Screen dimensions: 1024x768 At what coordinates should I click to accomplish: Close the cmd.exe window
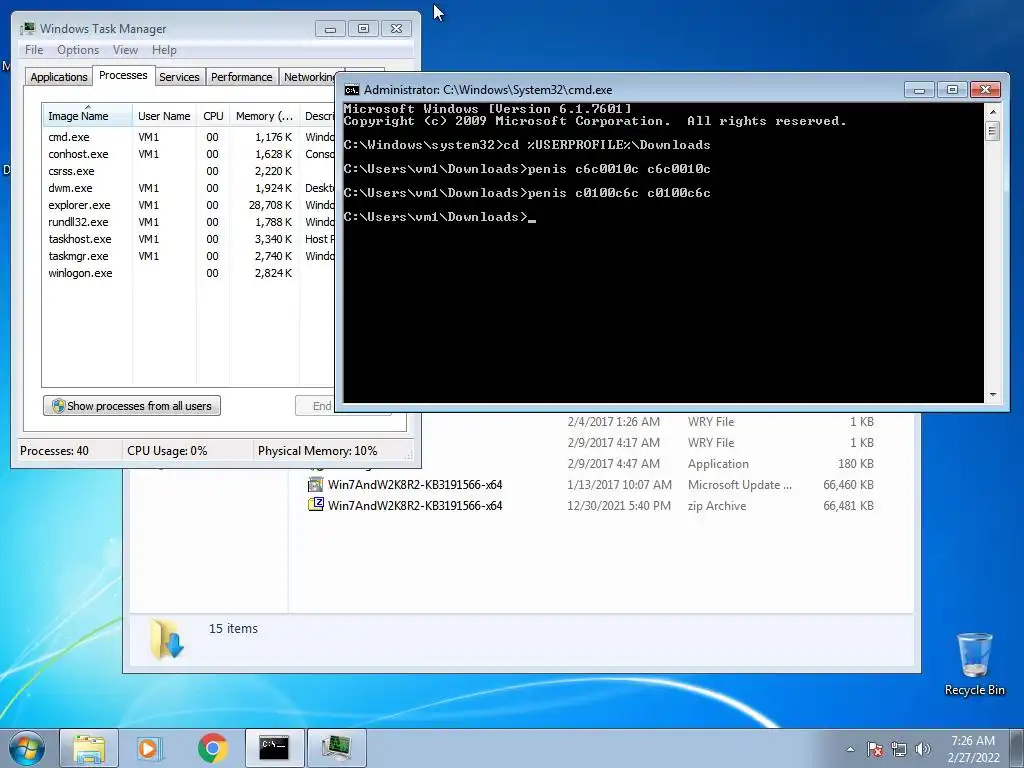click(985, 90)
